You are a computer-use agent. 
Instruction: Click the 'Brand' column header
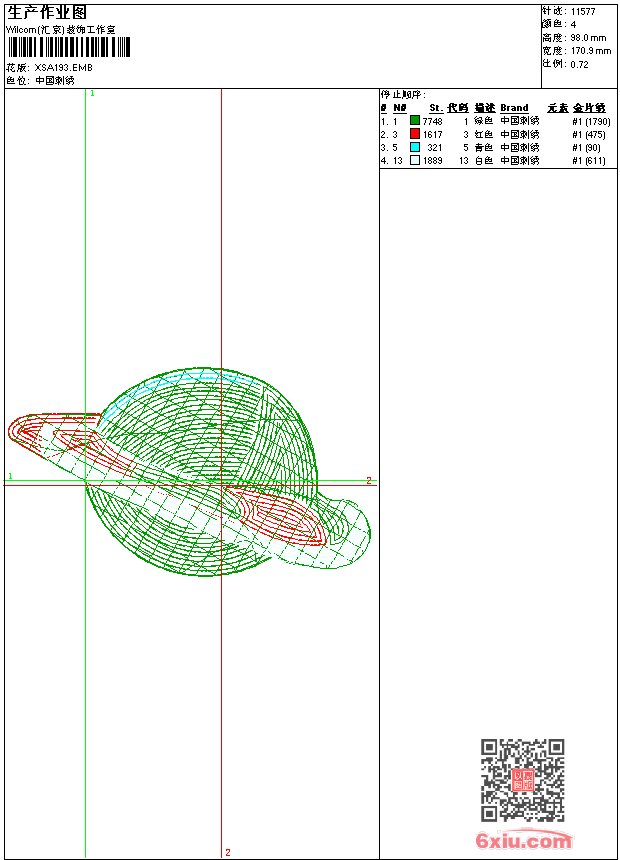(514, 108)
